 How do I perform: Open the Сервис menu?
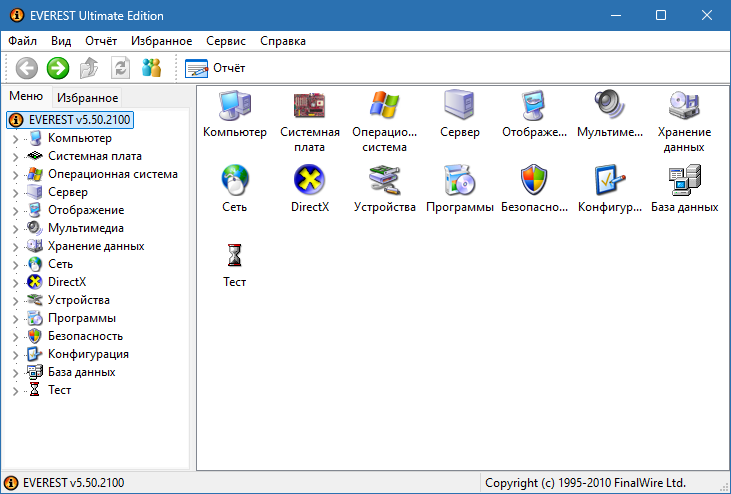point(226,41)
